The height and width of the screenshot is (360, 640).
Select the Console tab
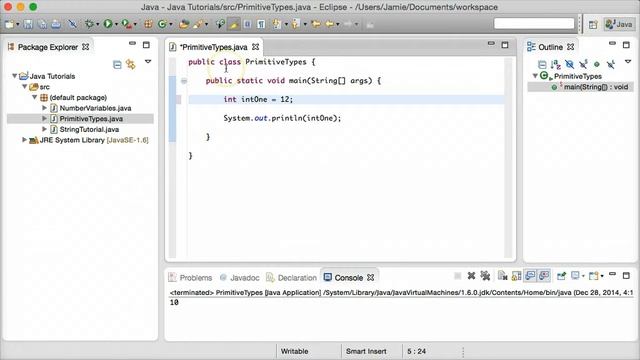[x=348, y=278]
